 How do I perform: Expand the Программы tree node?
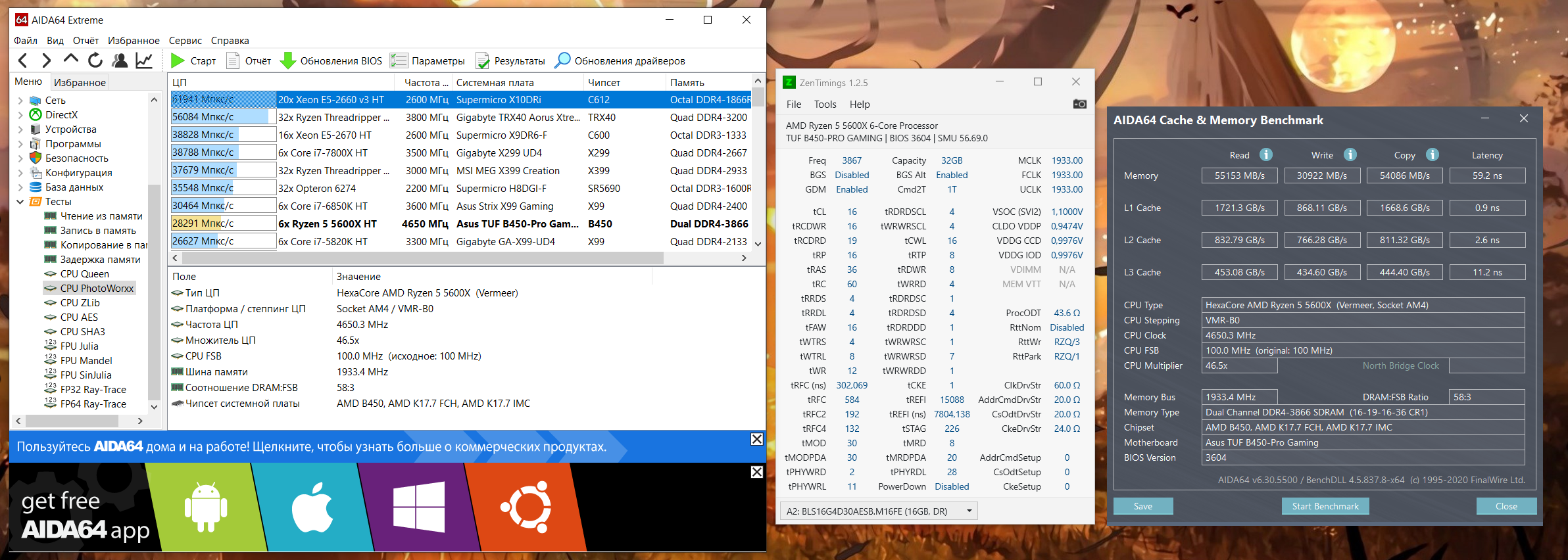(x=20, y=144)
